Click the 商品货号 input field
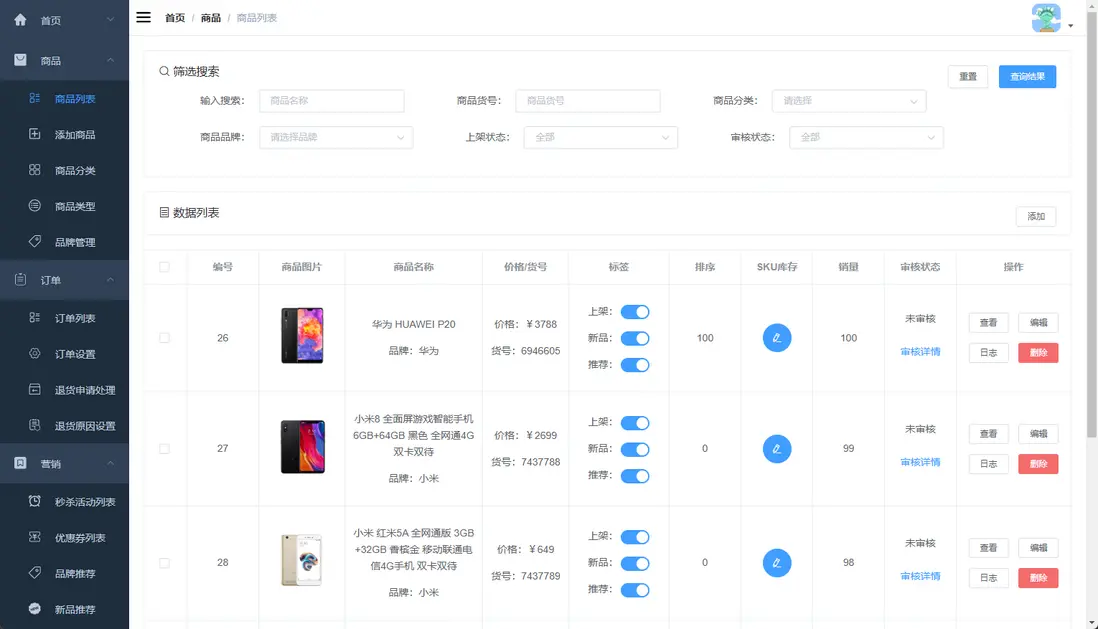 click(588, 101)
